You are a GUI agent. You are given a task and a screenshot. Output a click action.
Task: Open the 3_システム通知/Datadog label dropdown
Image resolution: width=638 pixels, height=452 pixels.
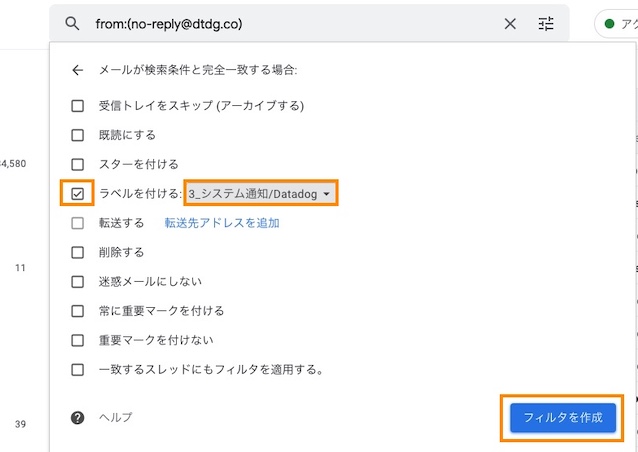(x=260, y=194)
